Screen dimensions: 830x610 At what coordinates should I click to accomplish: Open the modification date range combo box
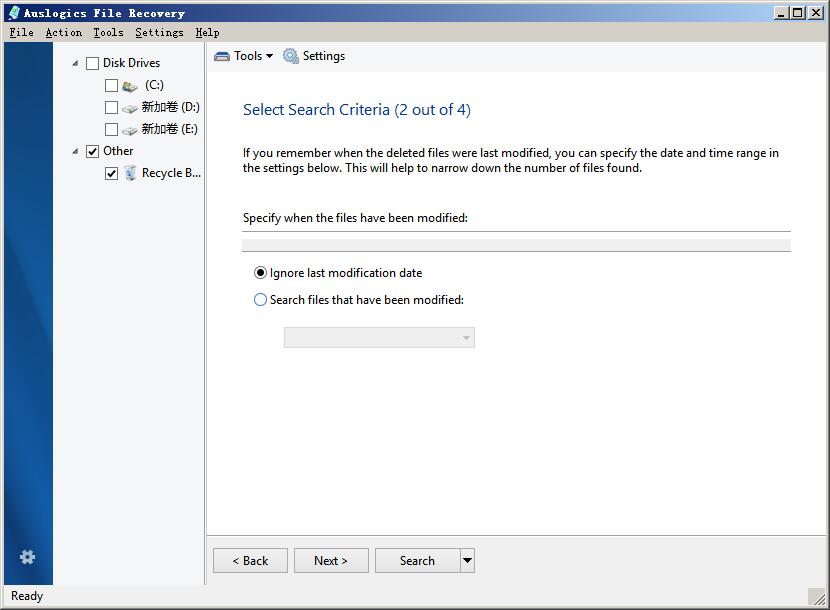click(x=379, y=337)
